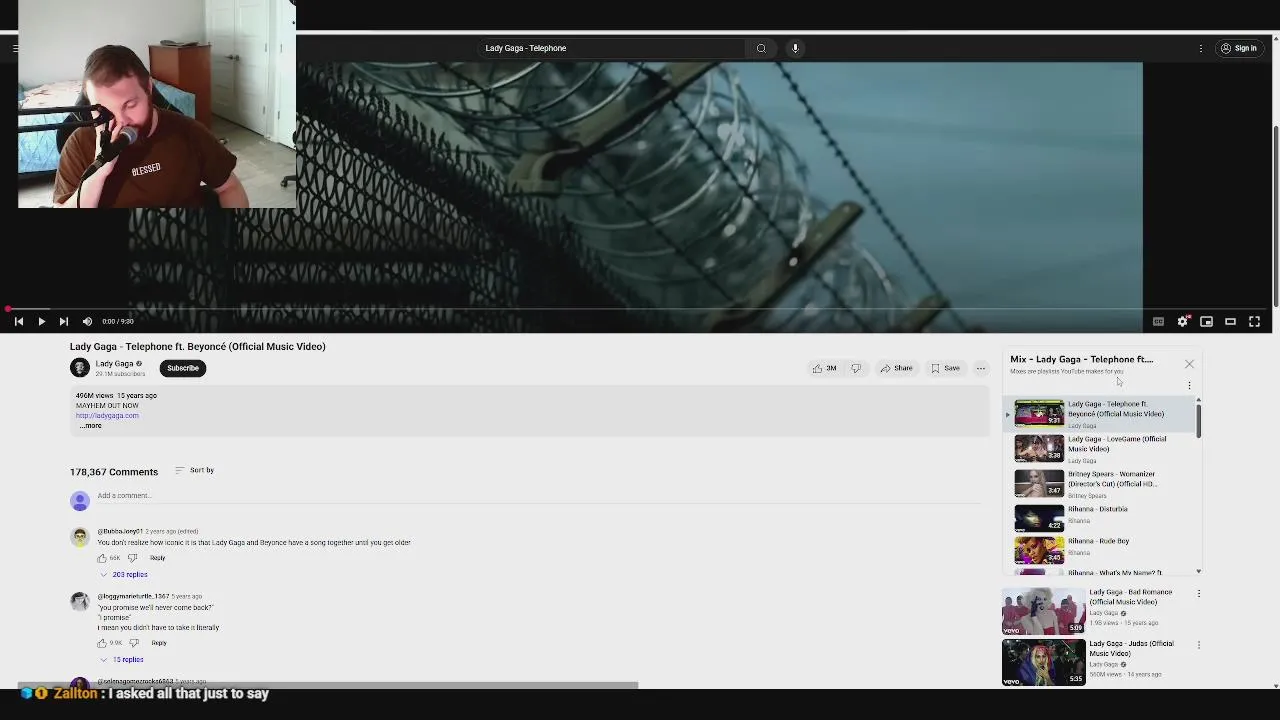
Task: Enter full screen mode
Action: (1254, 321)
